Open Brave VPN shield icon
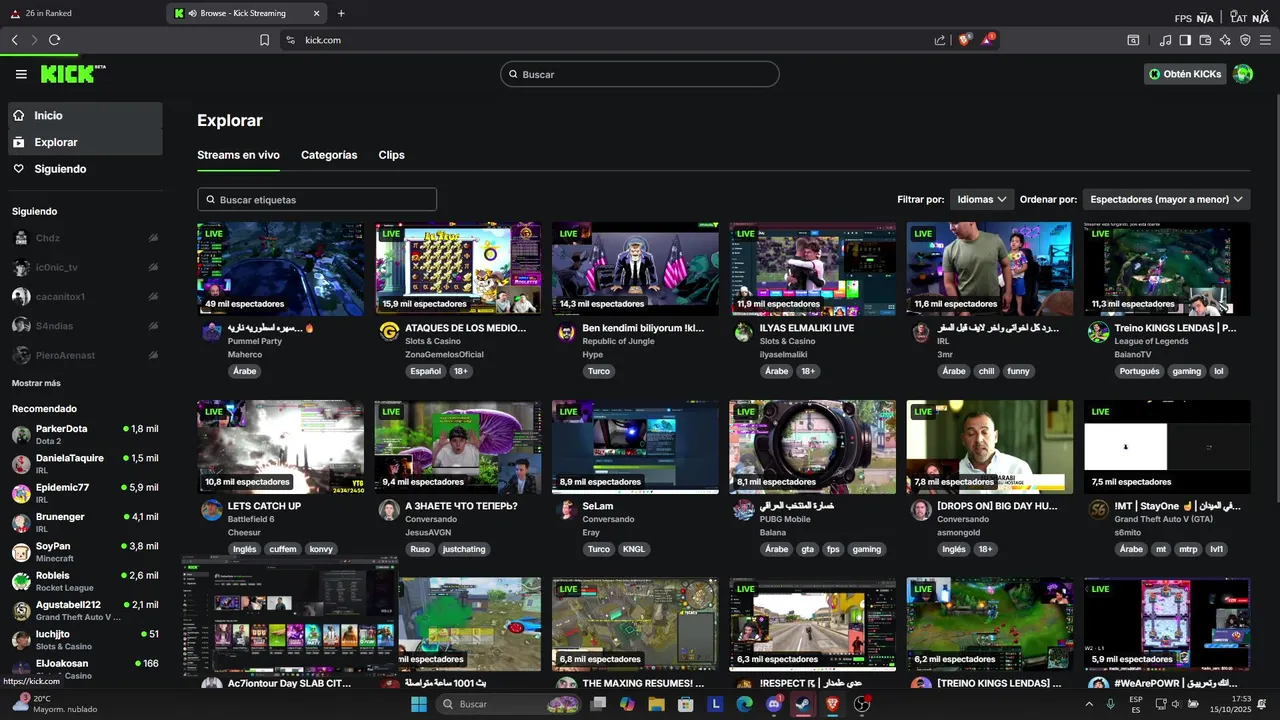Image resolution: width=1280 pixels, height=720 pixels. (1245, 40)
